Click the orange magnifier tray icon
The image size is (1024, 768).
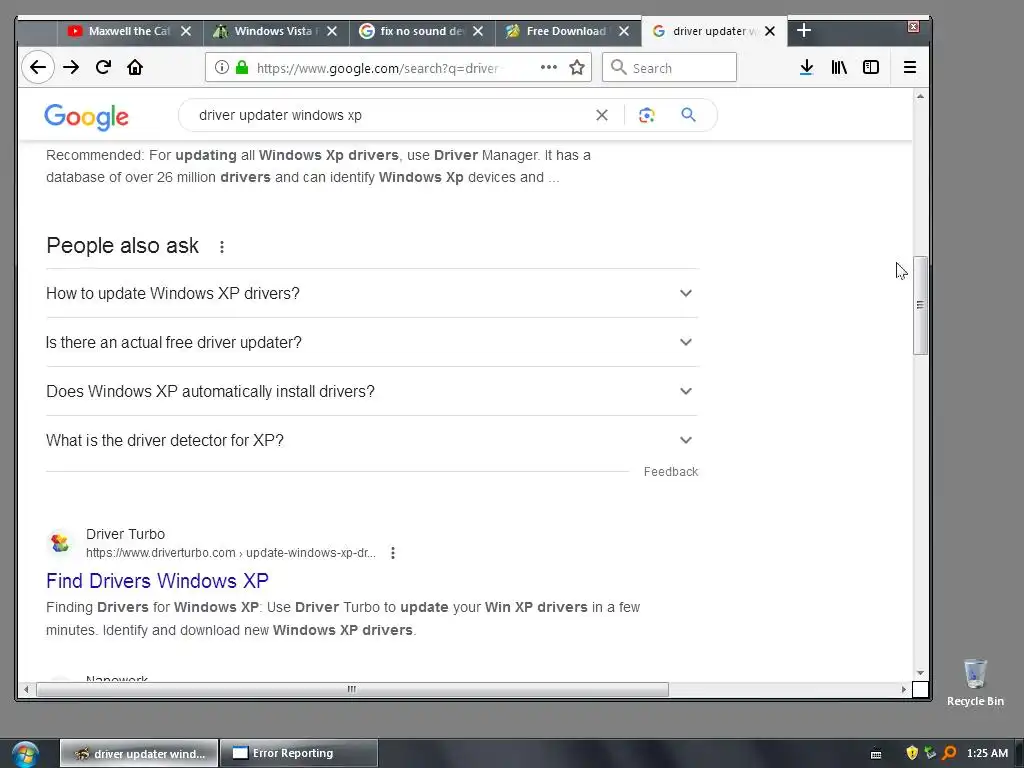950,753
